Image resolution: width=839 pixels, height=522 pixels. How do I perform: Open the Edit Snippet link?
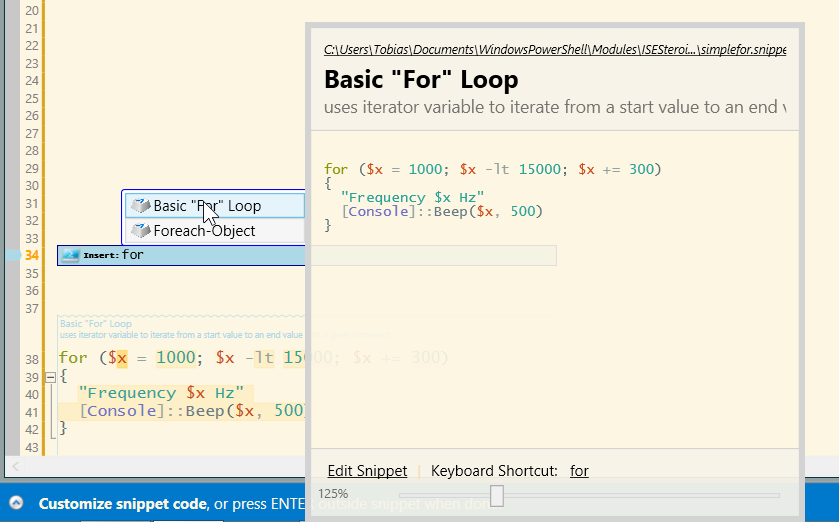[x=367, y=471]
